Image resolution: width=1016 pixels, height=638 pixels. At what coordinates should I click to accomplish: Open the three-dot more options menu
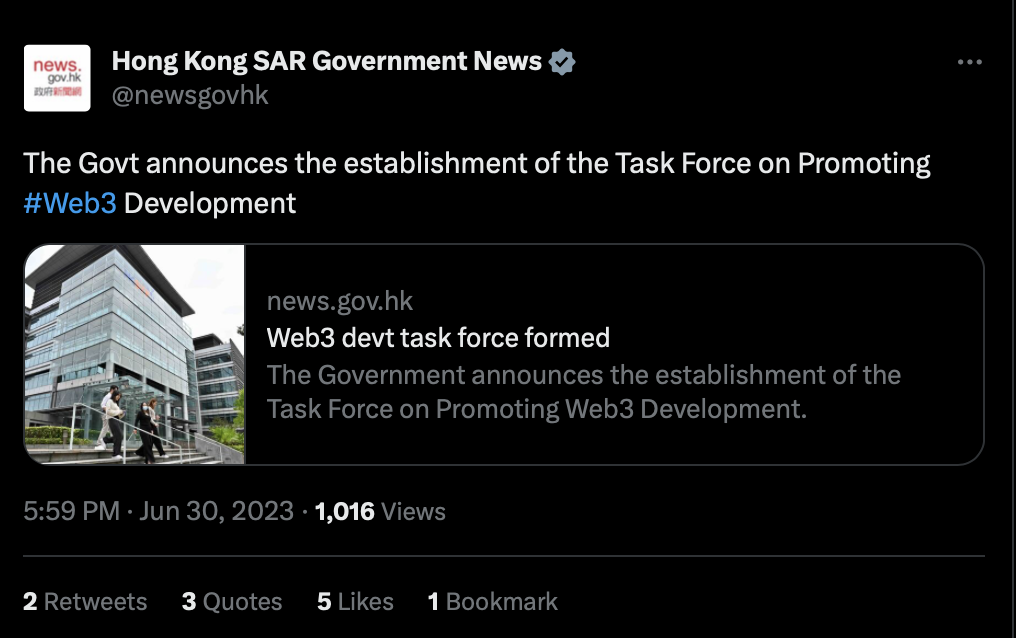[969, 62]
